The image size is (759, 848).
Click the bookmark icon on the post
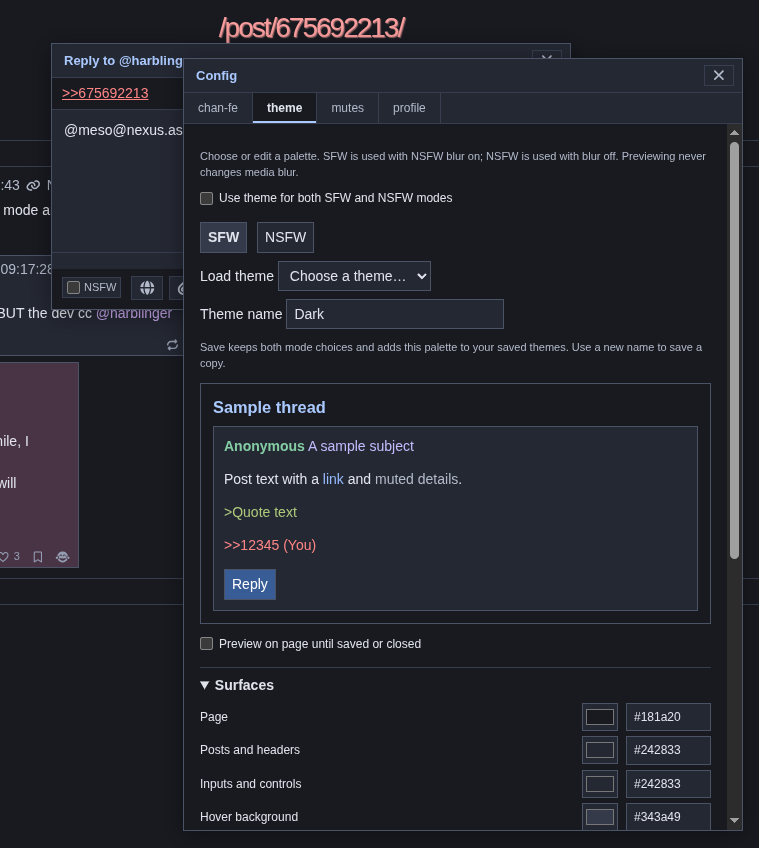click(38, 556)
